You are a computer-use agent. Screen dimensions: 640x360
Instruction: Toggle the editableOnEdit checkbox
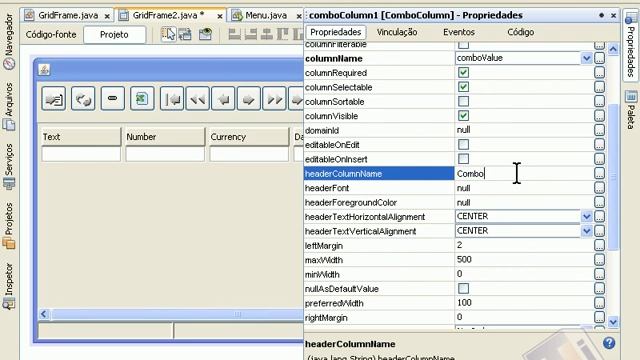tap(463, 144)
